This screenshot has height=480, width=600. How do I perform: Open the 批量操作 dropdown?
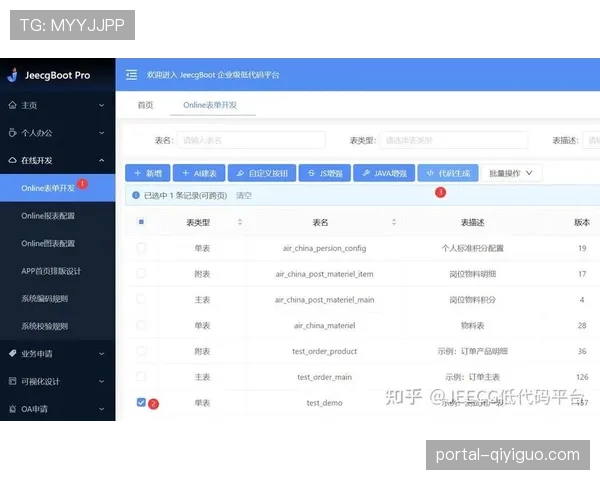(511, 173)
